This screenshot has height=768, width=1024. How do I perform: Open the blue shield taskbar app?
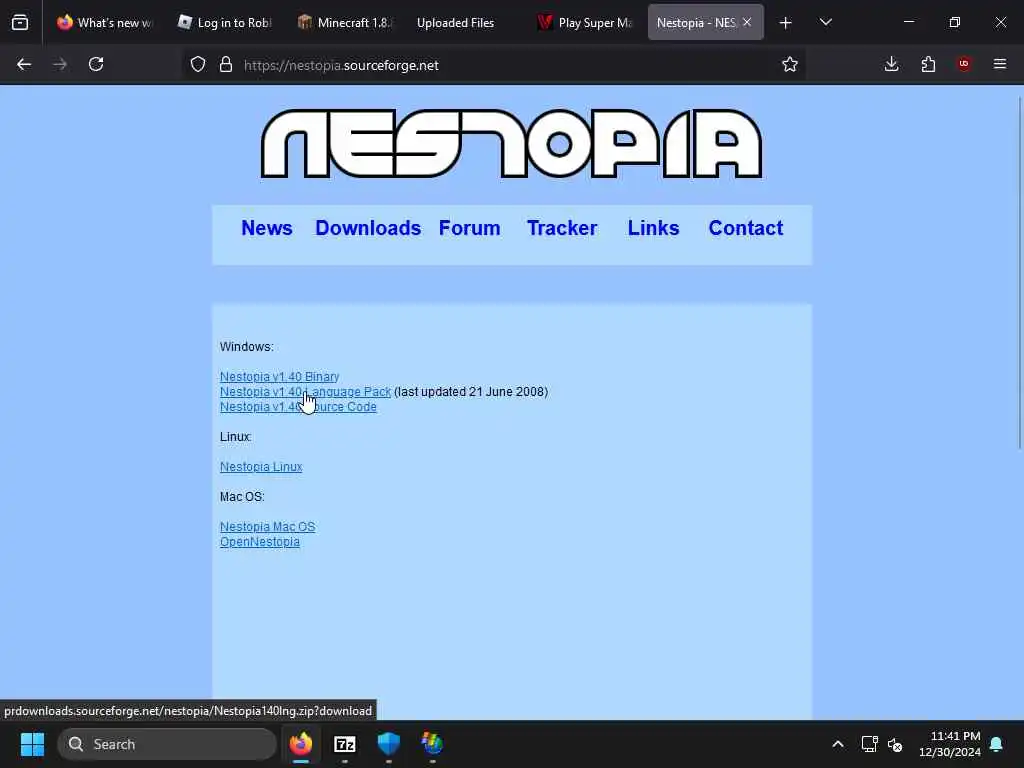(x=389, y=744)
